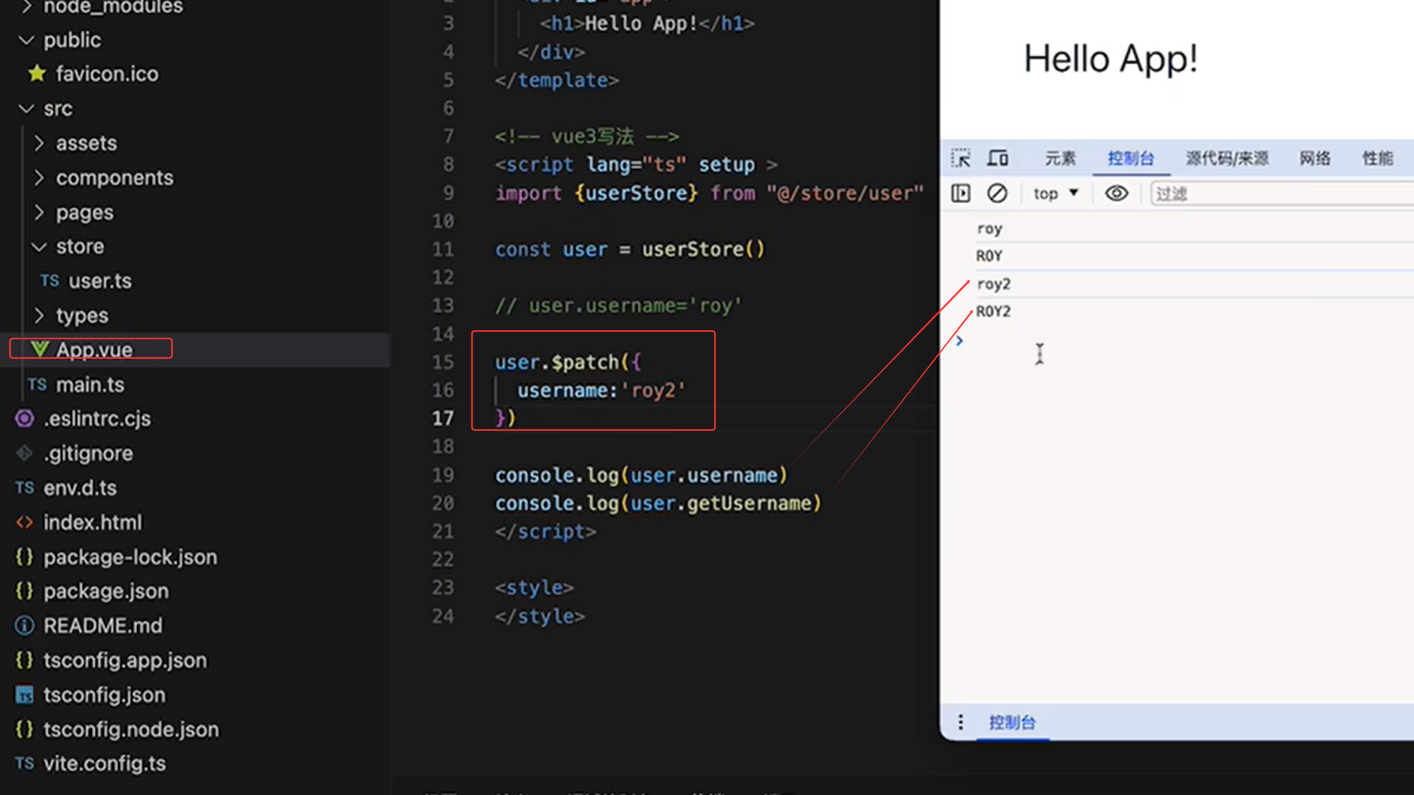Place cursor on user.$patch({ code line

click(568, 362)
